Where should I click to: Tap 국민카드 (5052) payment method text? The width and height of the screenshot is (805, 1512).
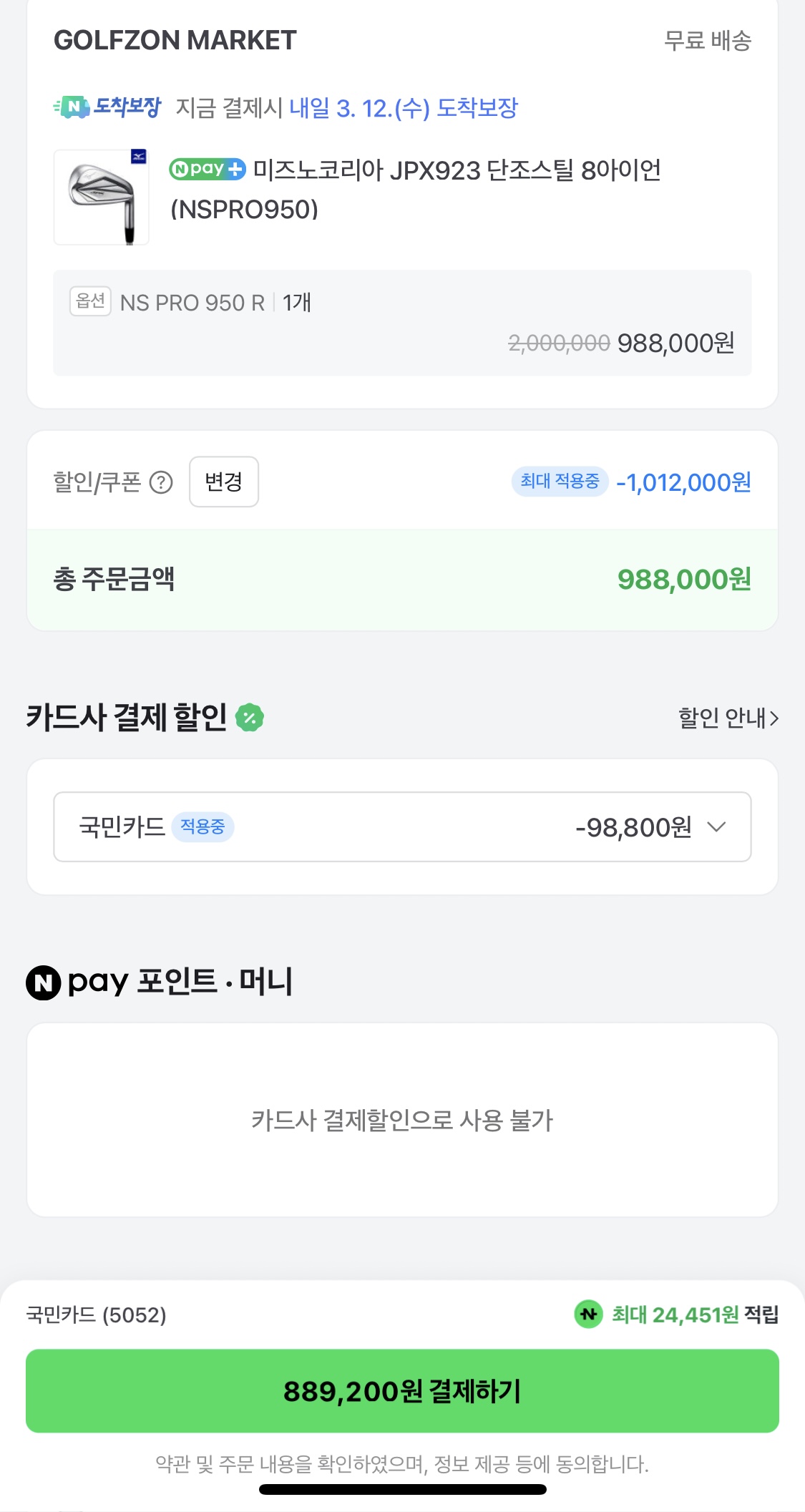(x=97, y=1315)
